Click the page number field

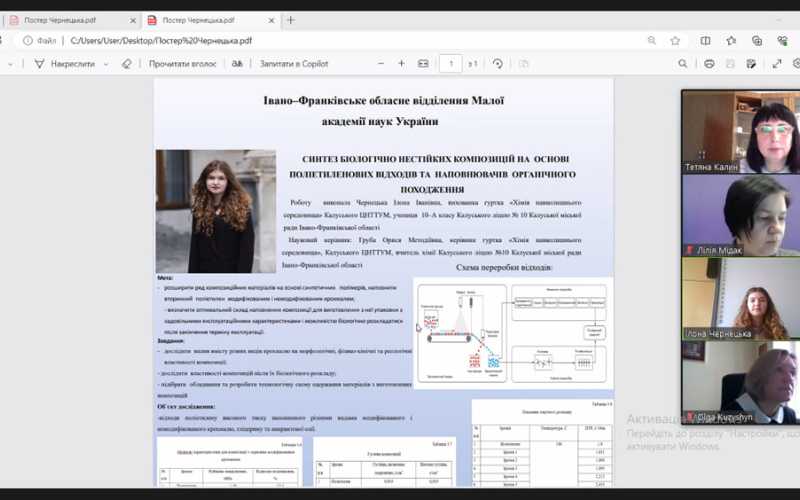[x=451, y=64]
